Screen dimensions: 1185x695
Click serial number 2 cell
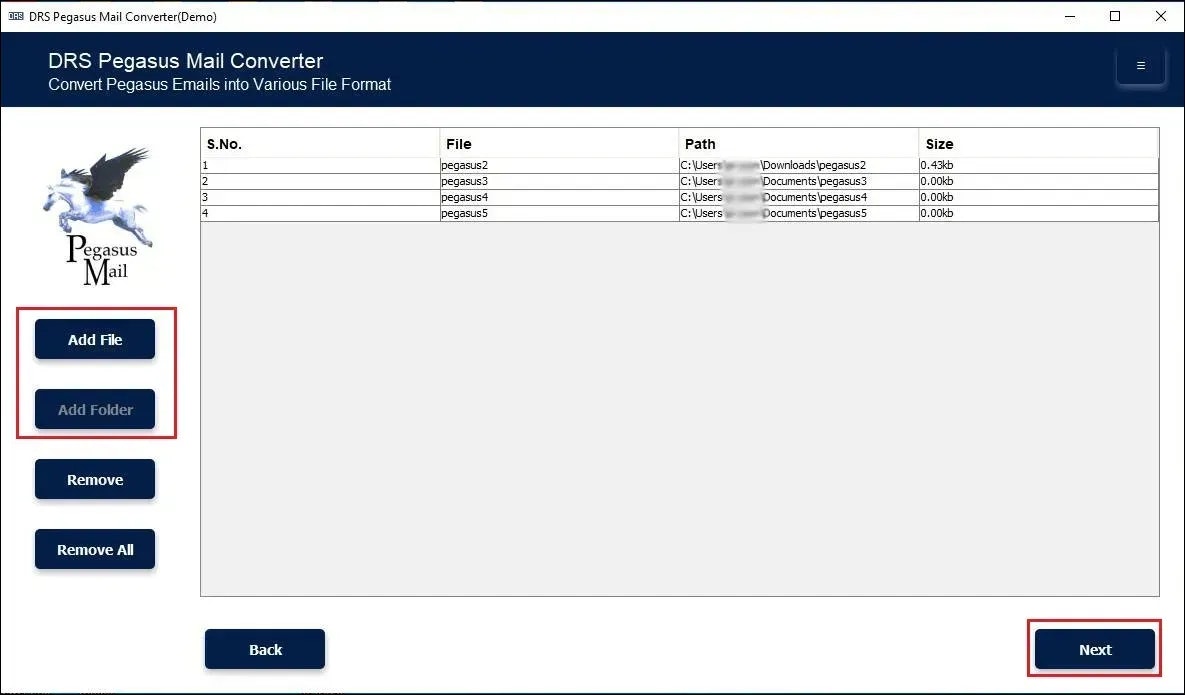320,181
